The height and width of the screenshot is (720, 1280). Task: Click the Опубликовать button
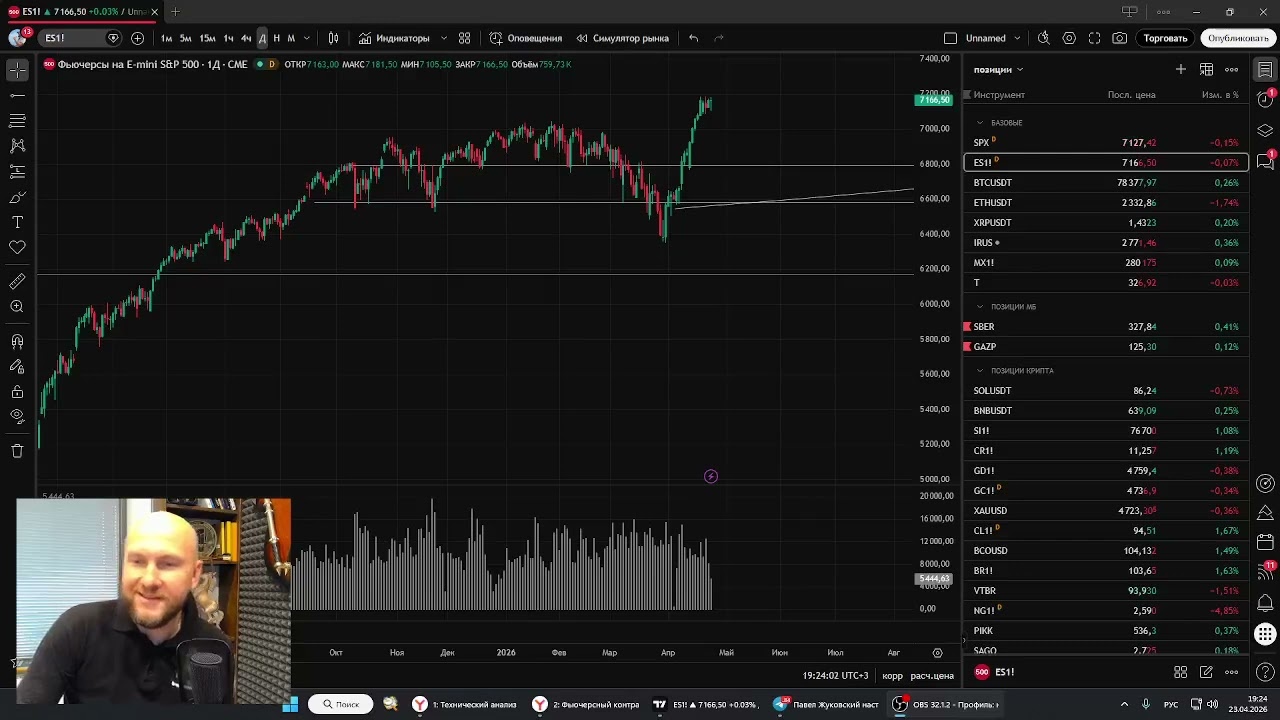(x=1237, y=38)
